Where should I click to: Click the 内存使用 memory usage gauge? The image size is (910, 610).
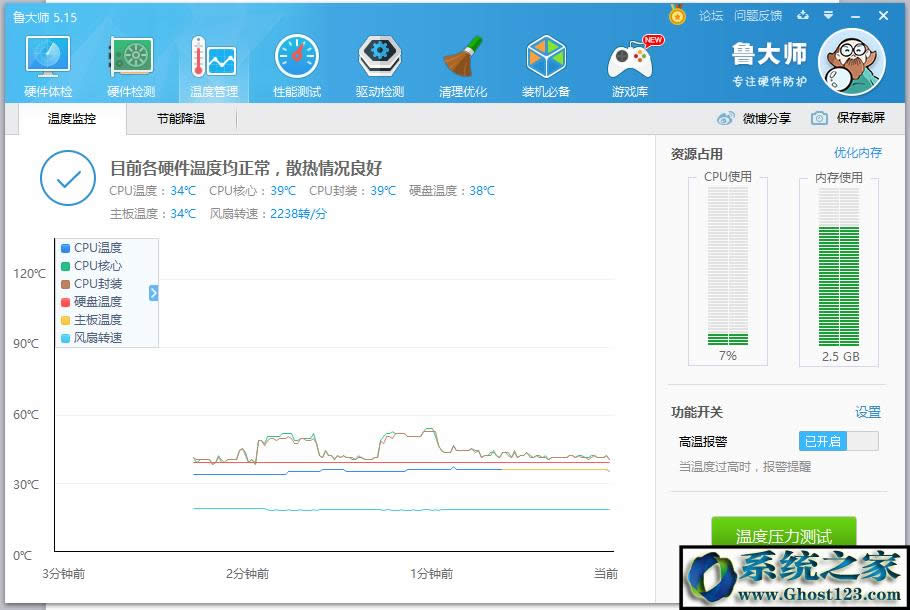point(839,270)
